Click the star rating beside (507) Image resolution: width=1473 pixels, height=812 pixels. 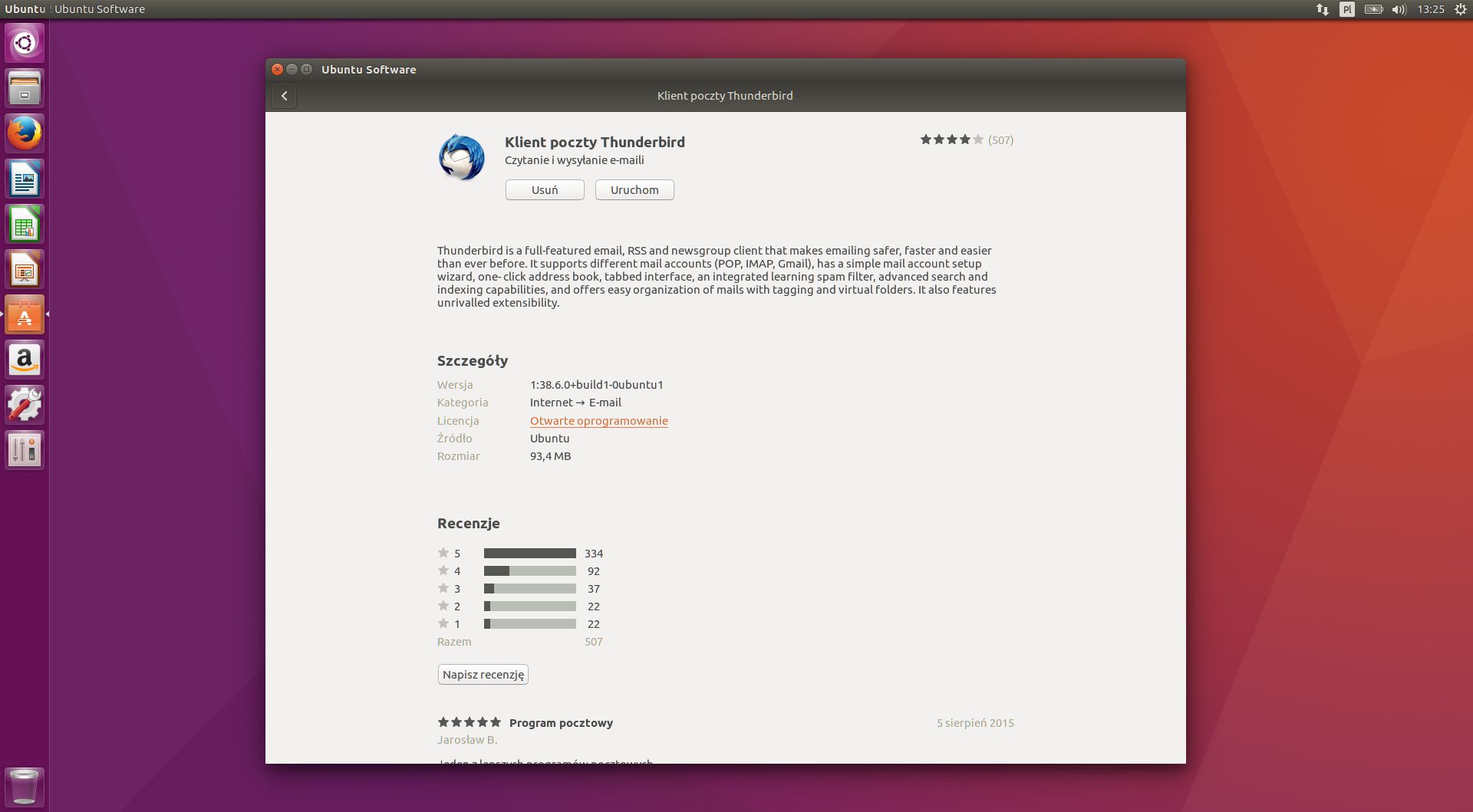(x=951, y=140)
